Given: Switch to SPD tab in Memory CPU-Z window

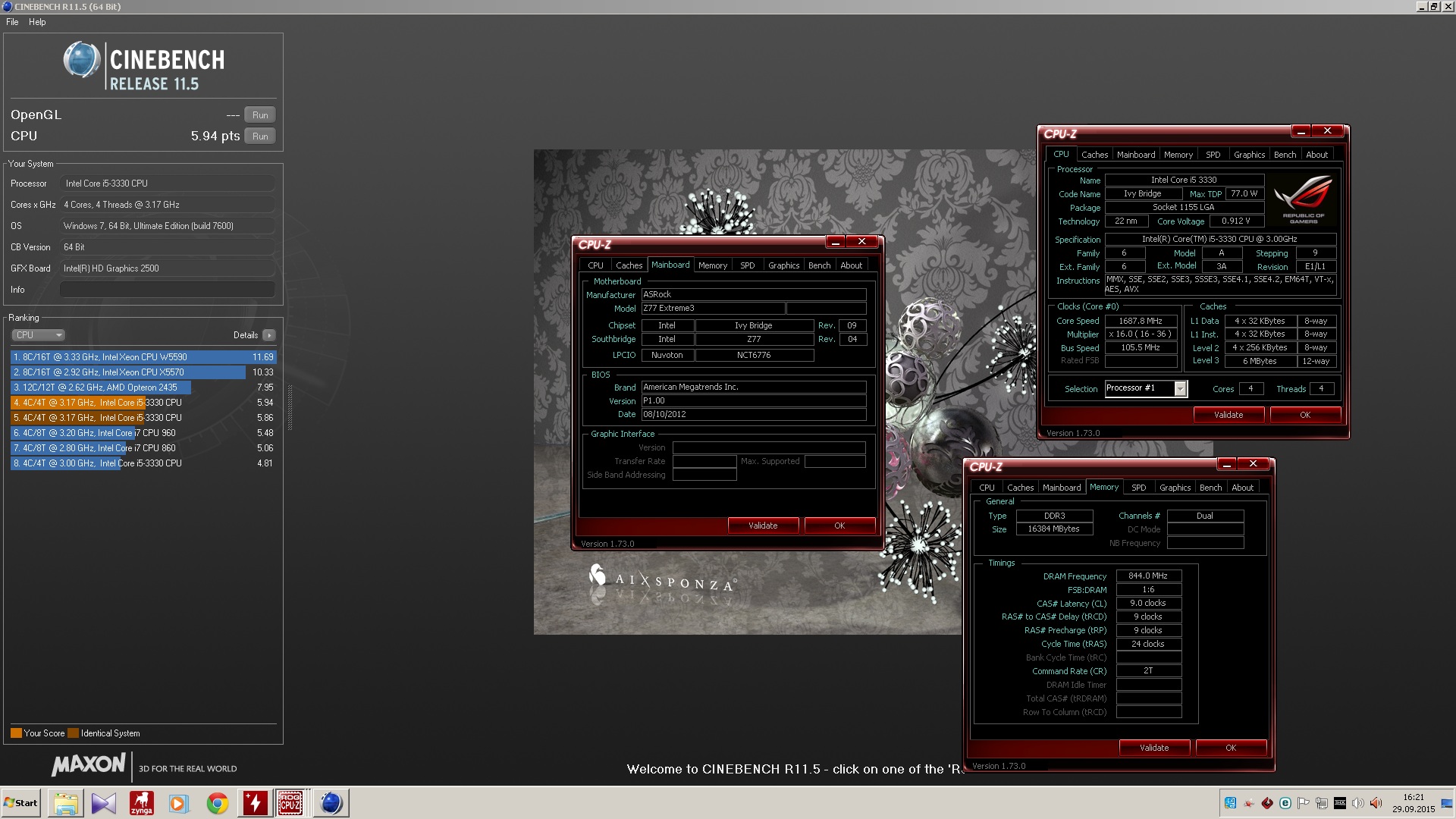Looking at the screenshot, I should point(1139,488).
